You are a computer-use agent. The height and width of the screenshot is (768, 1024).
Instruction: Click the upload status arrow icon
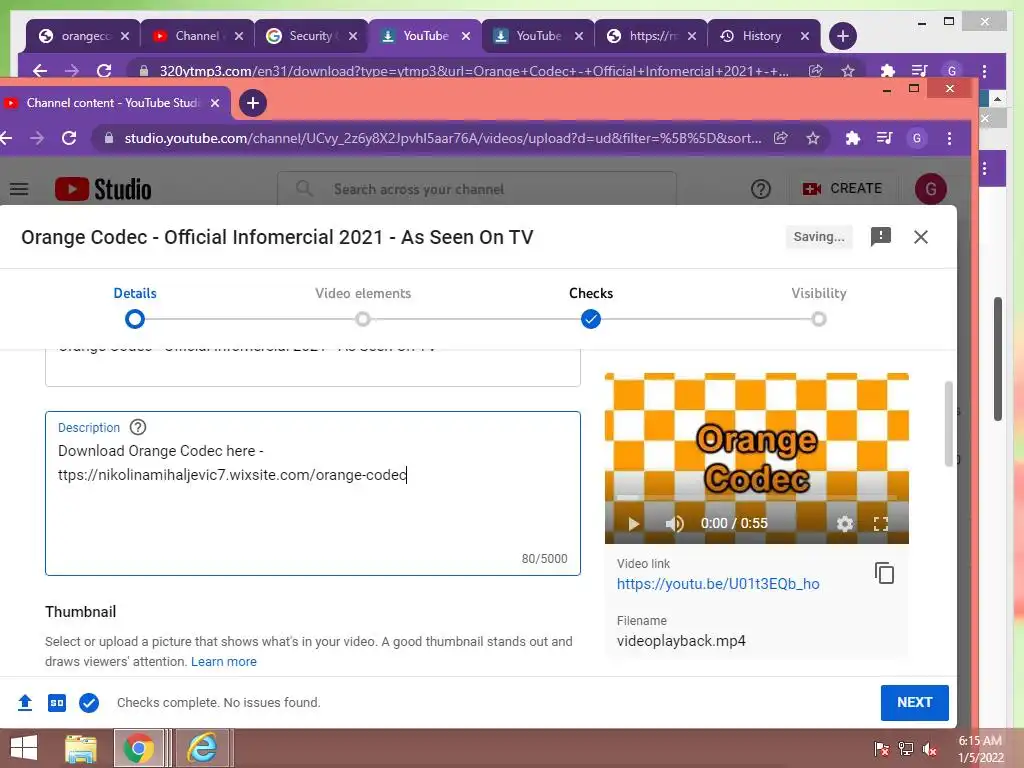click(25, 703)
